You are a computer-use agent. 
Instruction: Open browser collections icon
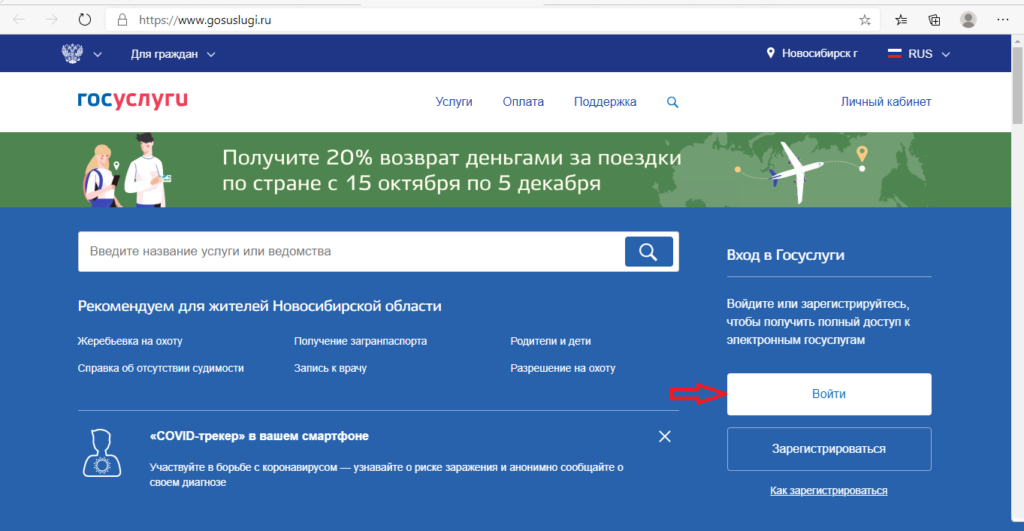coord(935,20)
